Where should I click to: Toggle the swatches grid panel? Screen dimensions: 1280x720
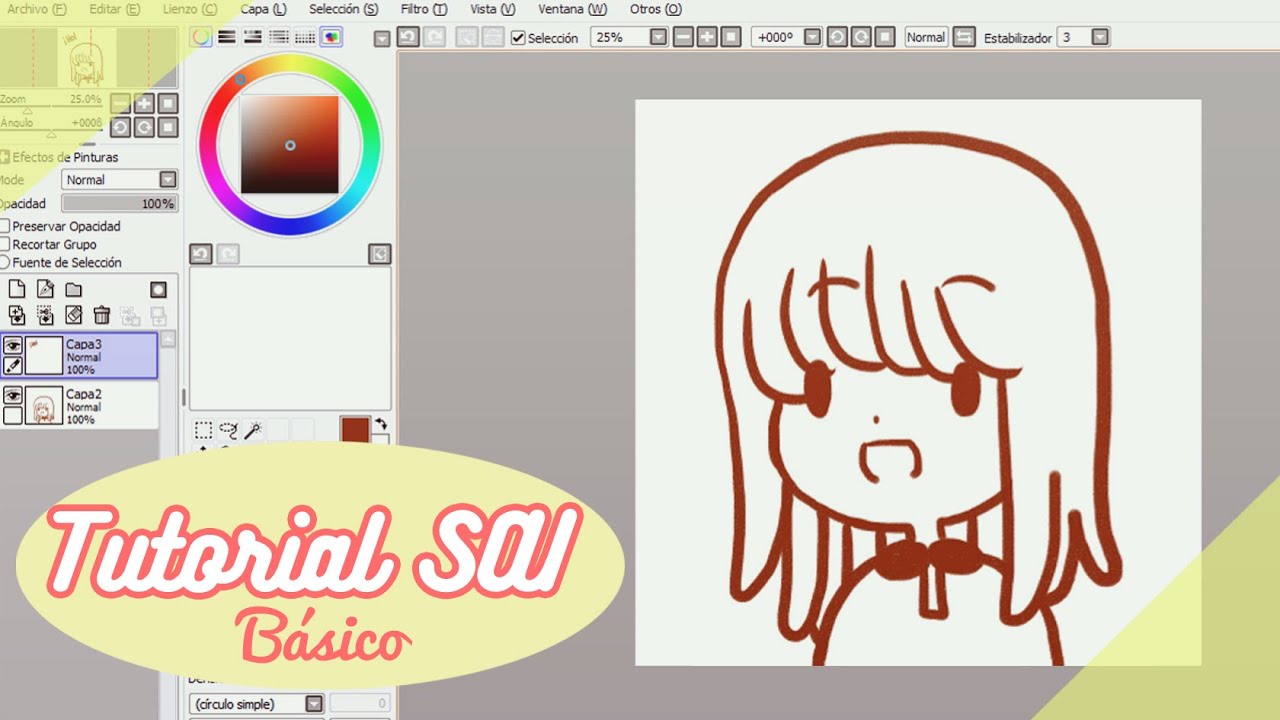[305, 37]
